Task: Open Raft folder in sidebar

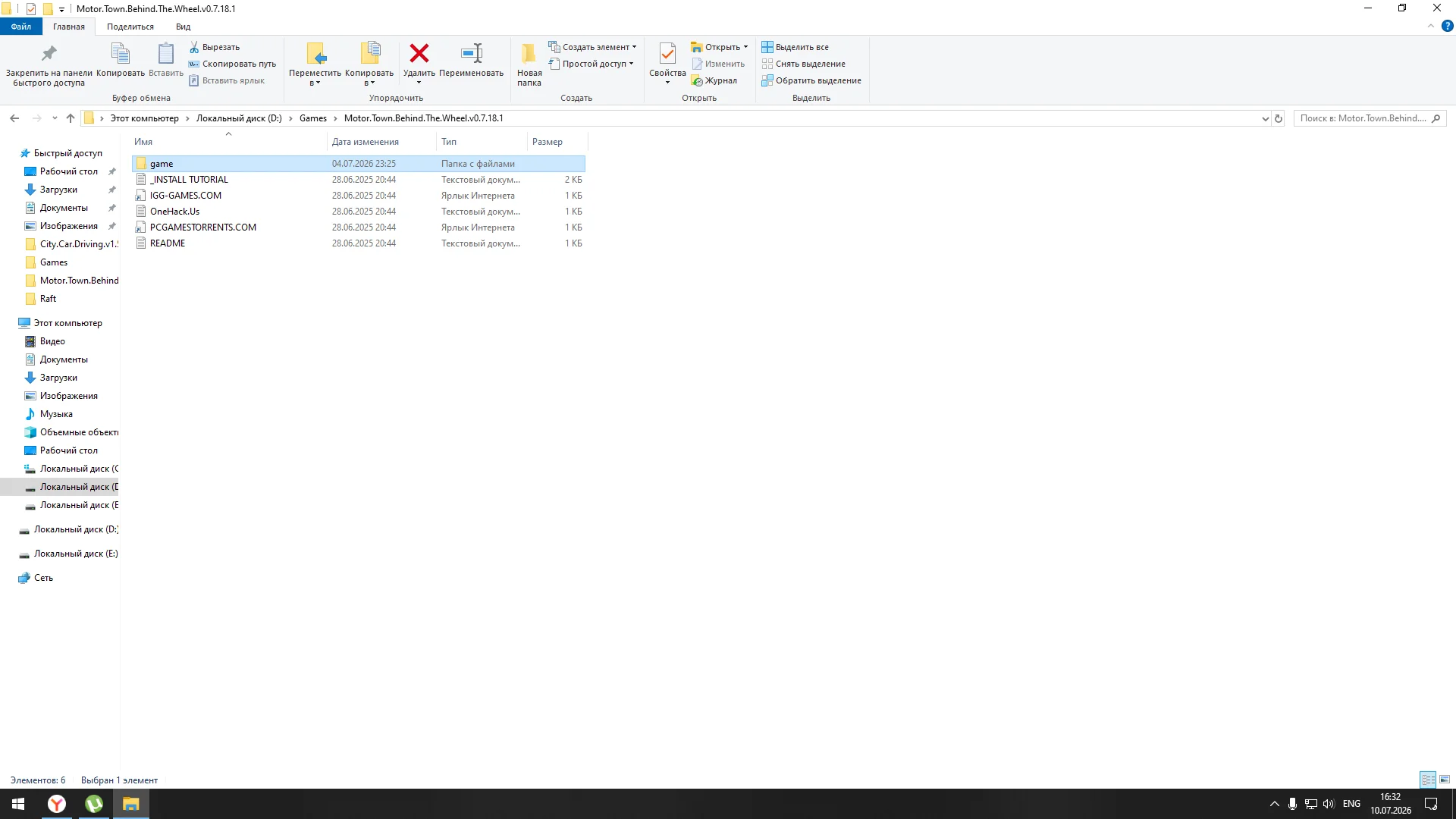Action: tap(48, 299)
